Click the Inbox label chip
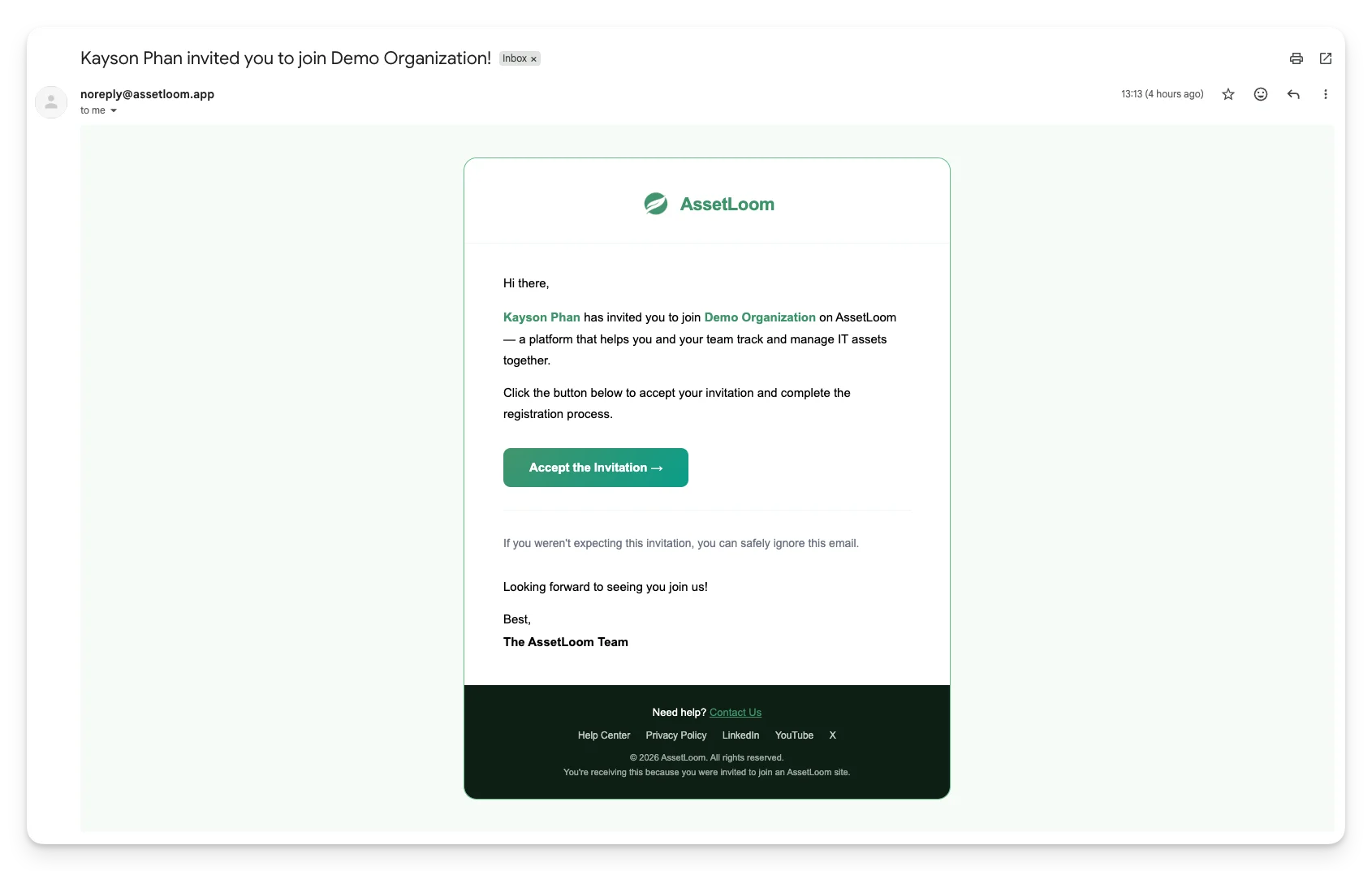This screenshot has height=871, width=1372. [514, 58]
